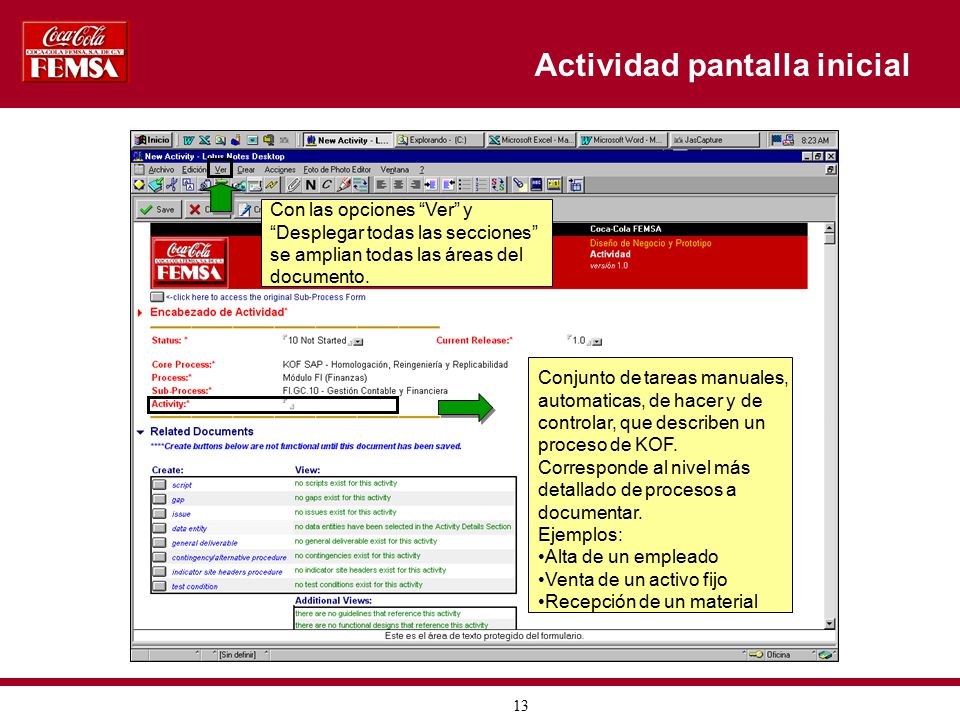Click the Save button
This screenshot has height=720, width=960.
pyautogui.click(x=157, y=209)
